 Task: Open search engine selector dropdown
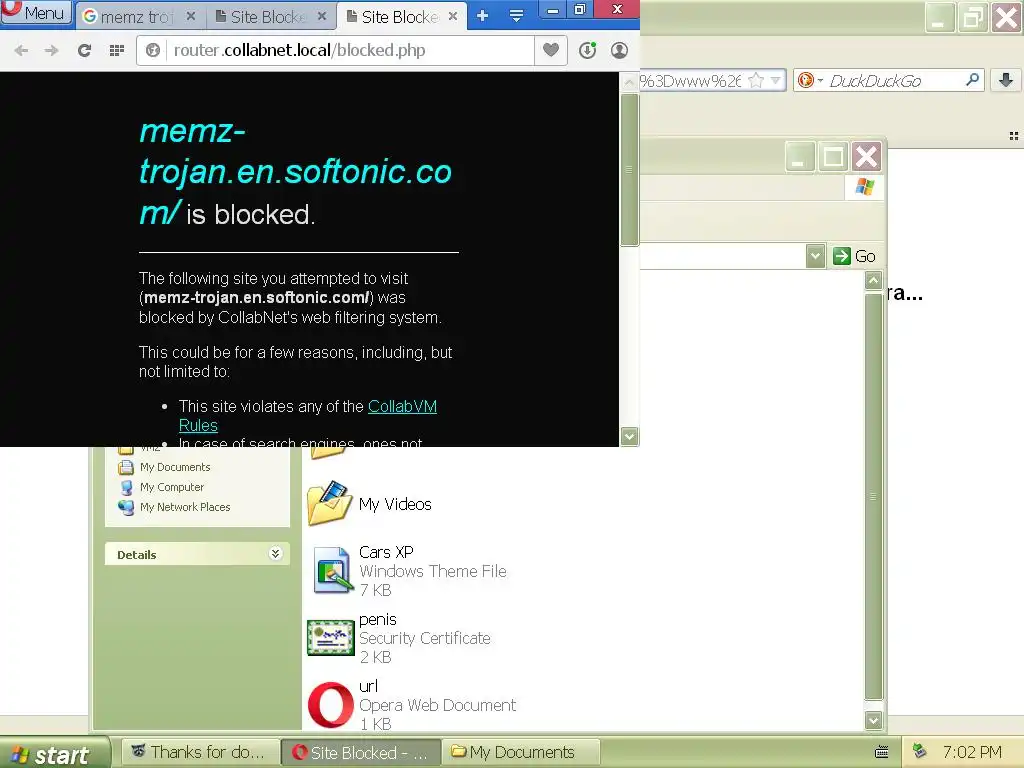pyautogui.click(x=810, y=80)
